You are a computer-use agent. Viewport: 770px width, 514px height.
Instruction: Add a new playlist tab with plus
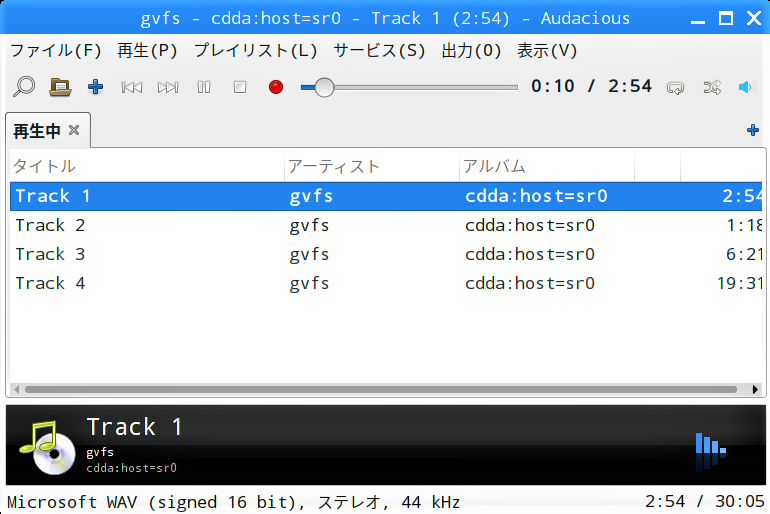[x=753, y=130]
